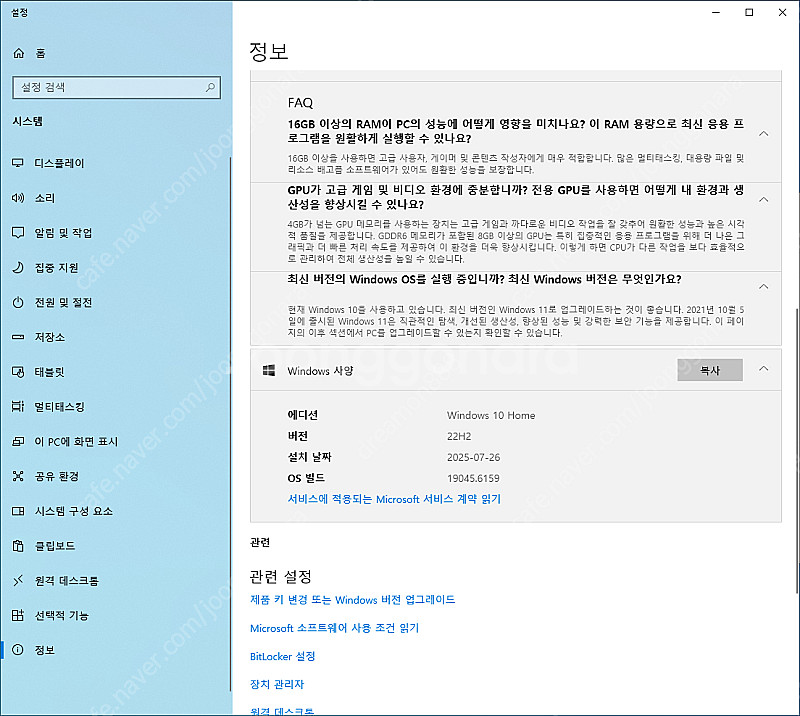Open Microsoft 서비스 계약 읽기 link
This screenshot has width=800, height=716.
pyautogui.click(x=394, y=499)
